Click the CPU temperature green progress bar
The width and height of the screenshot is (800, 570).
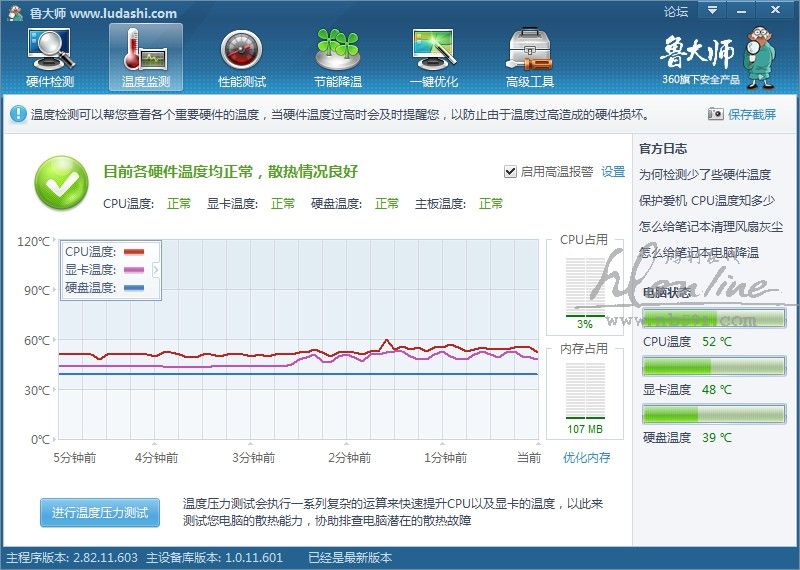pyautogui.click(x=713, y=318)
